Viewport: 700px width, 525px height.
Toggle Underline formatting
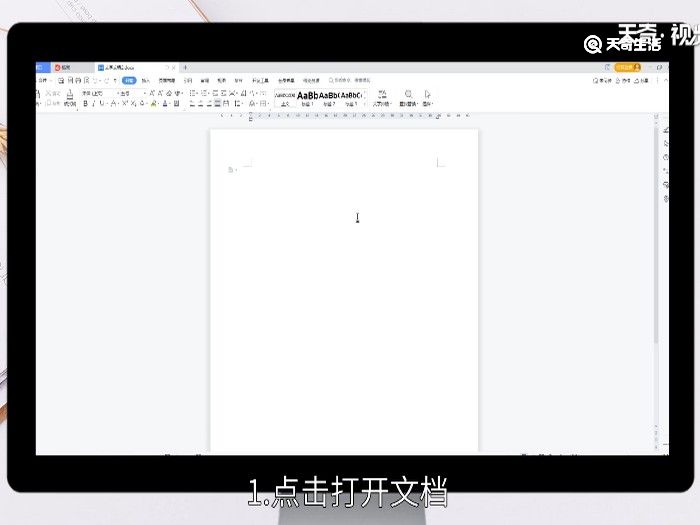(x=102, y=104)
